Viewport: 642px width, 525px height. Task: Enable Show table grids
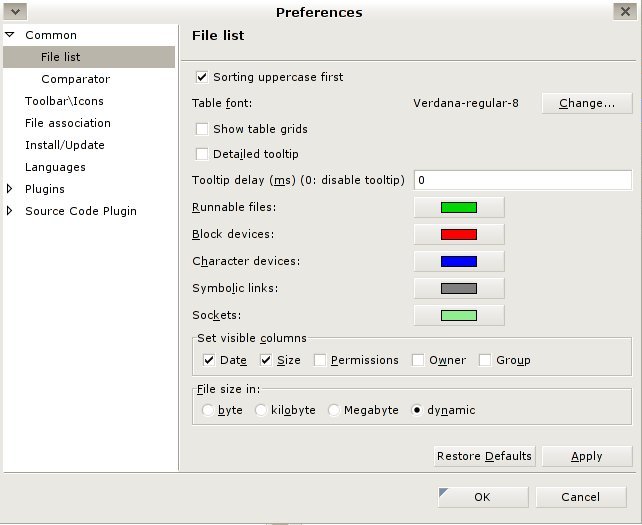(x=202, y=129)
